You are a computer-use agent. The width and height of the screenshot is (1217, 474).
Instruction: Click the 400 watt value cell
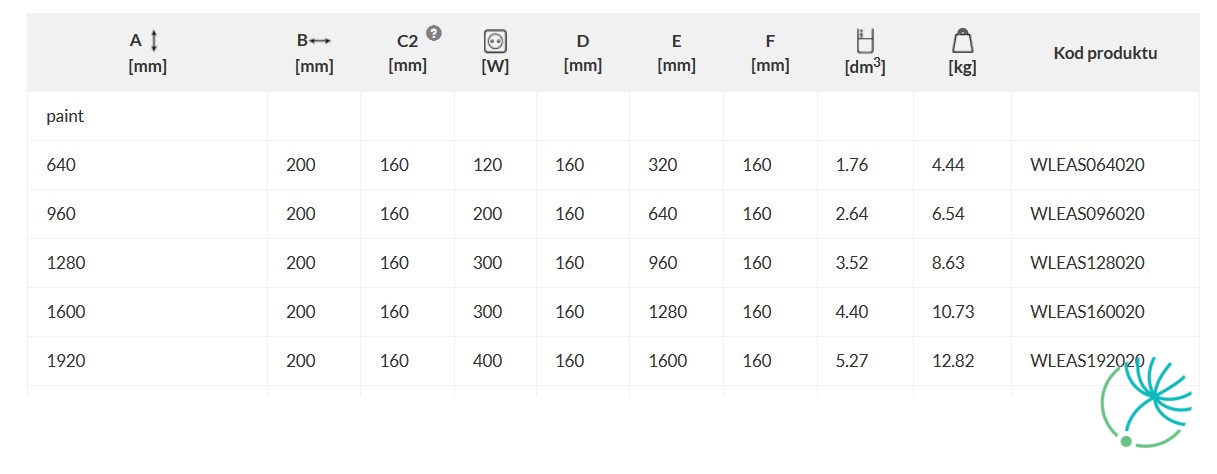[x=488, y=361]
